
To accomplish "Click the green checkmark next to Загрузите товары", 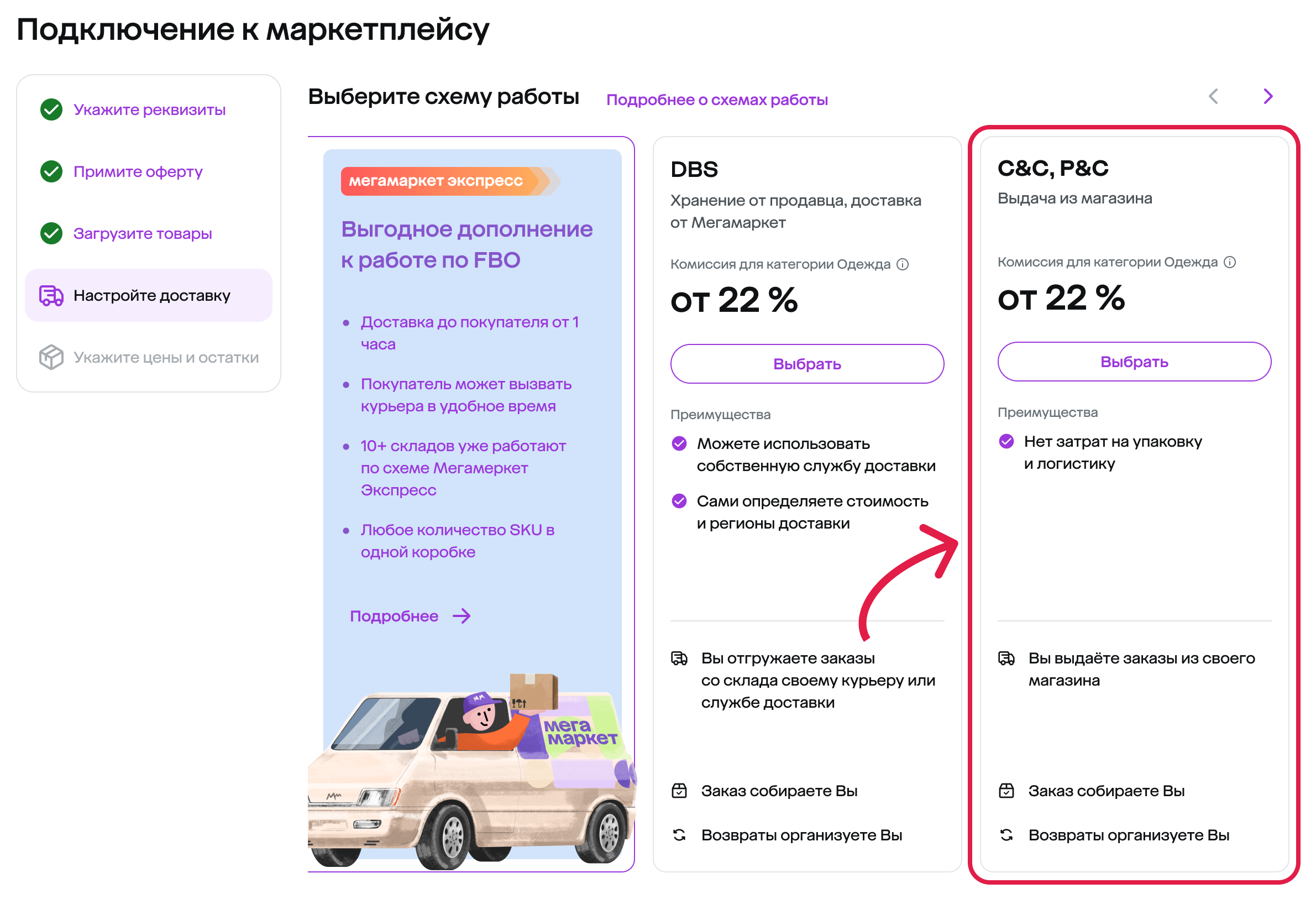I will pyautogui.click(x=51, y=233).
